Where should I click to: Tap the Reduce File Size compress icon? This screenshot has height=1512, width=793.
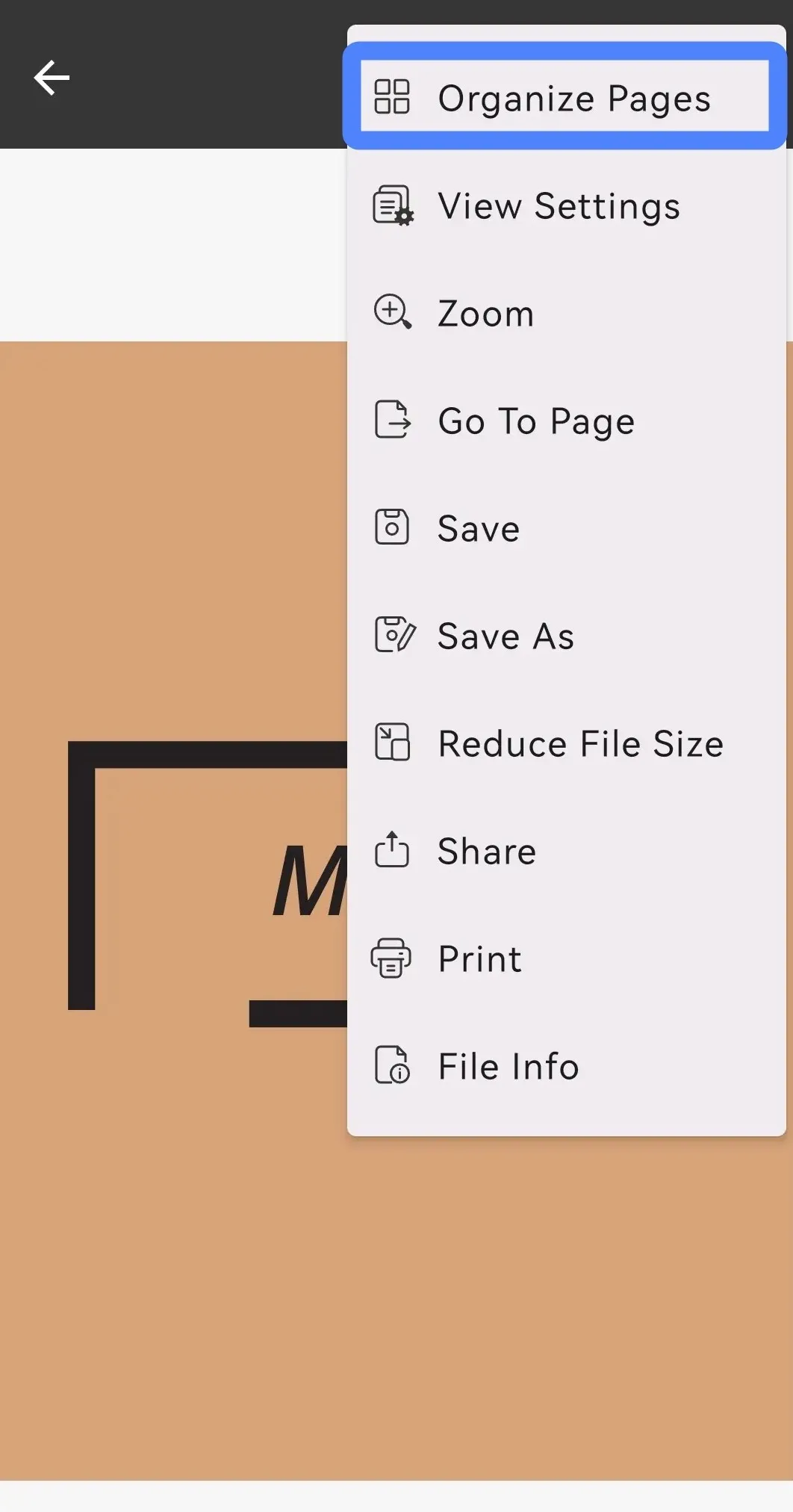coord(391,743)
